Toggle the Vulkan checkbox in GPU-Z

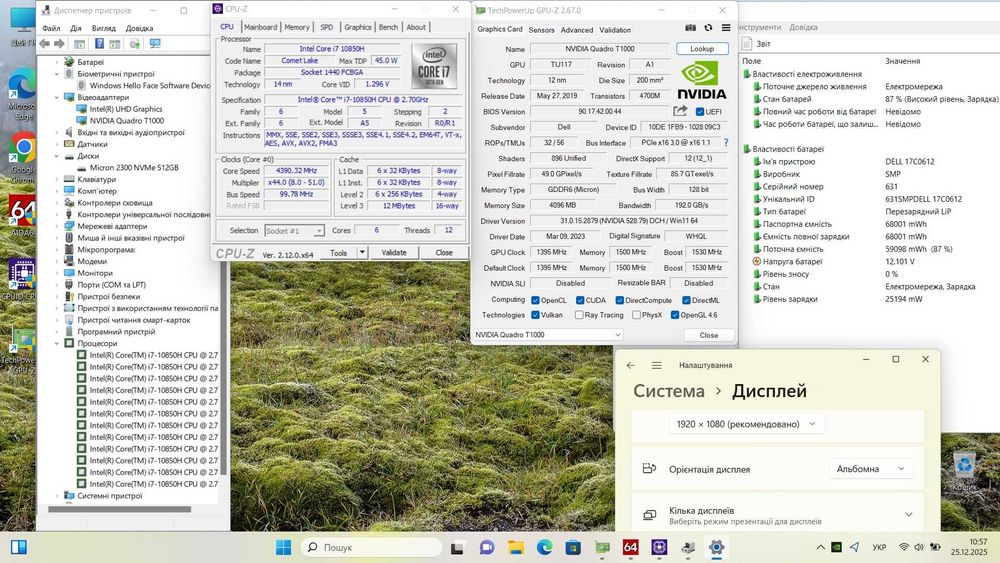click(x=535, y=315)
